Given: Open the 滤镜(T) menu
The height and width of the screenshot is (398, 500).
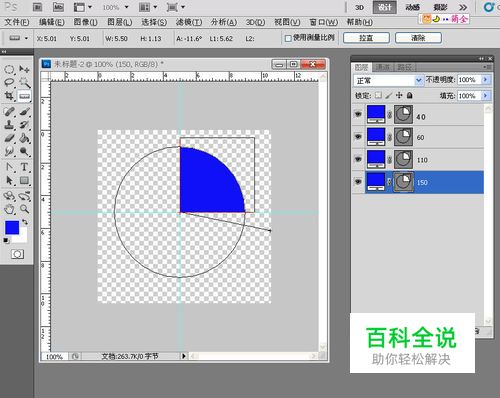Looking at the screenshot, I should pos(189,22).
